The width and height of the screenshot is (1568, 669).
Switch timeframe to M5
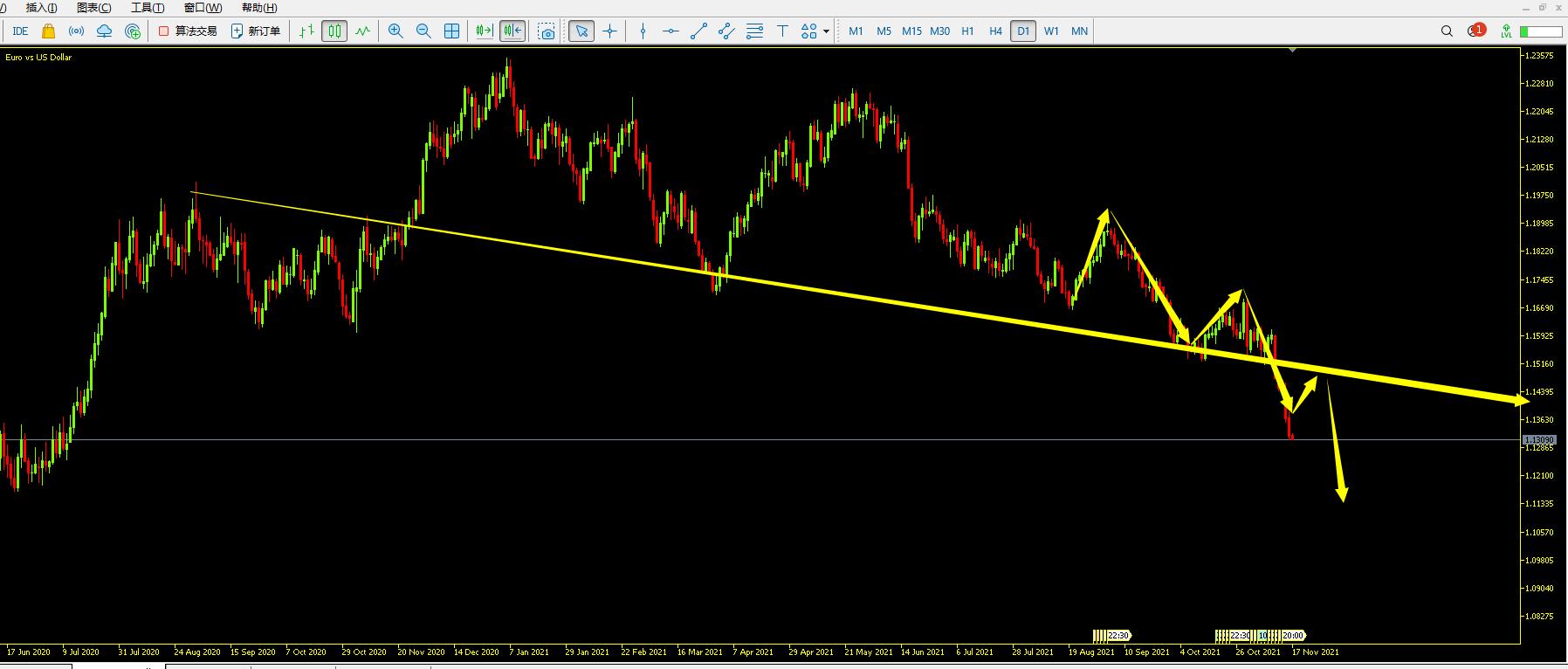tap(884, 31)
